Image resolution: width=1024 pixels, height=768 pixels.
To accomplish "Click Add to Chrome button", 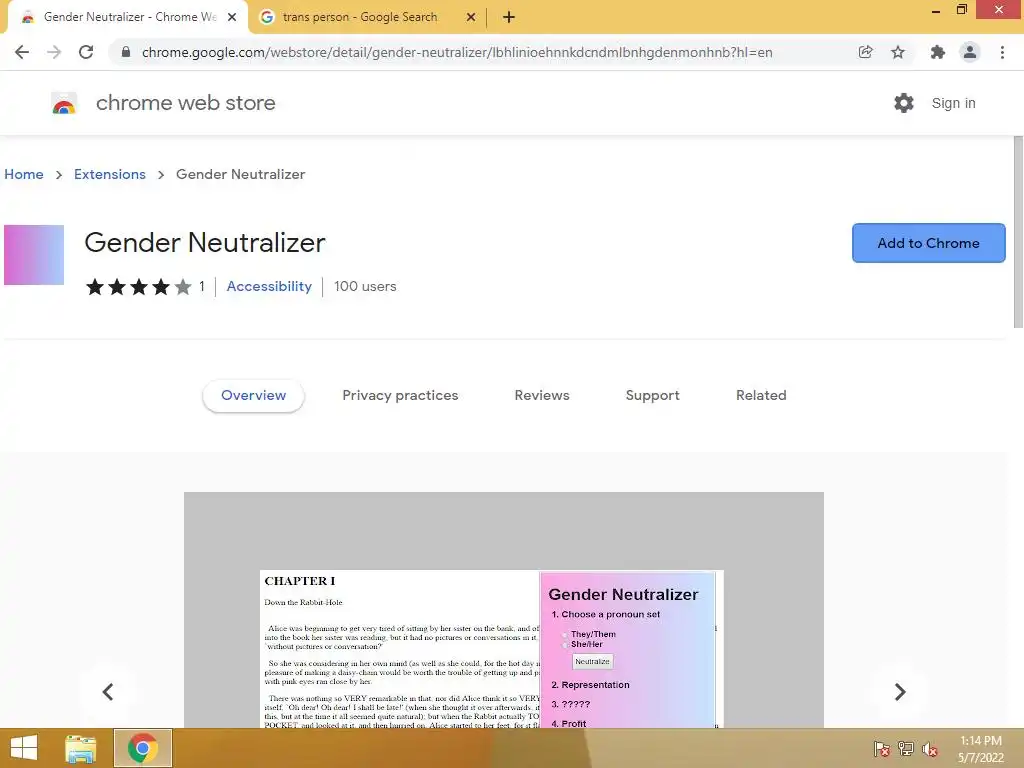I will [x=929, y=243].
